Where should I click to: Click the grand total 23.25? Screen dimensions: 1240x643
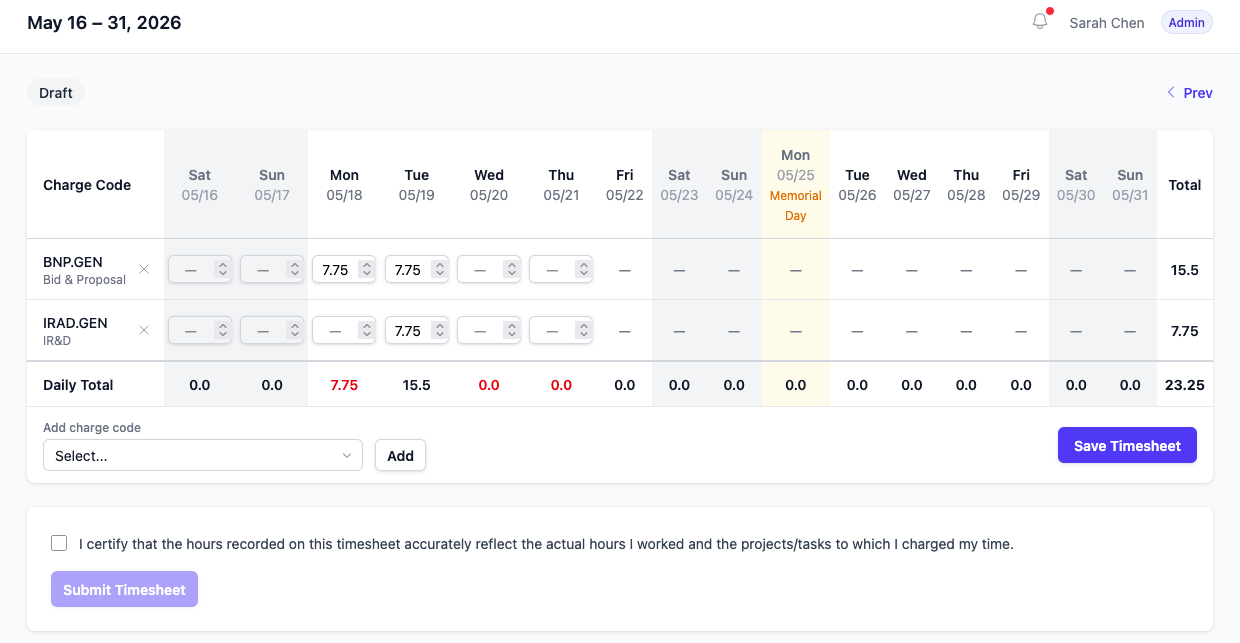(x=1185, y=385)
